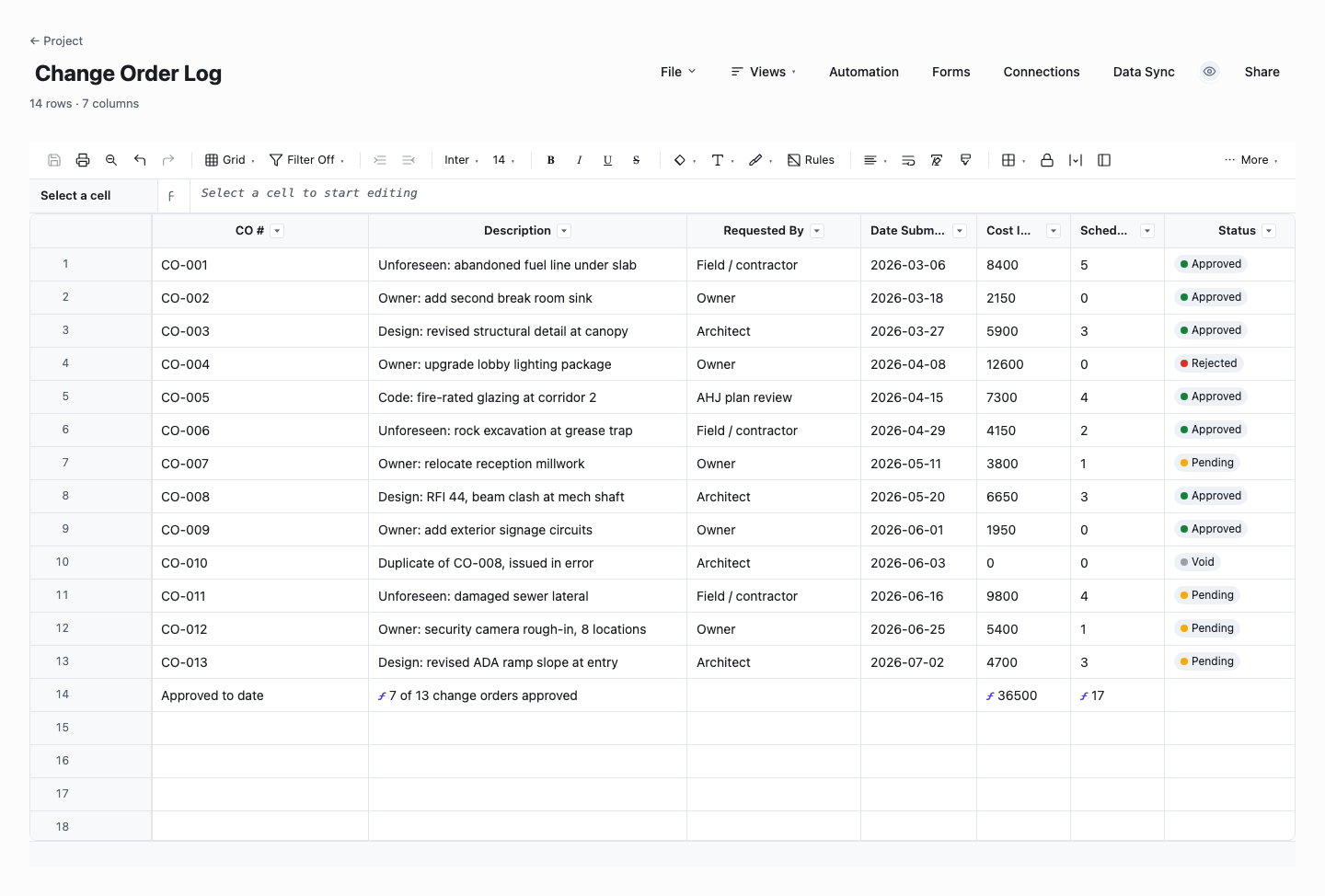Click the side panel layout icon
Screen dimensions: 1325x896
coord(1104,160)
